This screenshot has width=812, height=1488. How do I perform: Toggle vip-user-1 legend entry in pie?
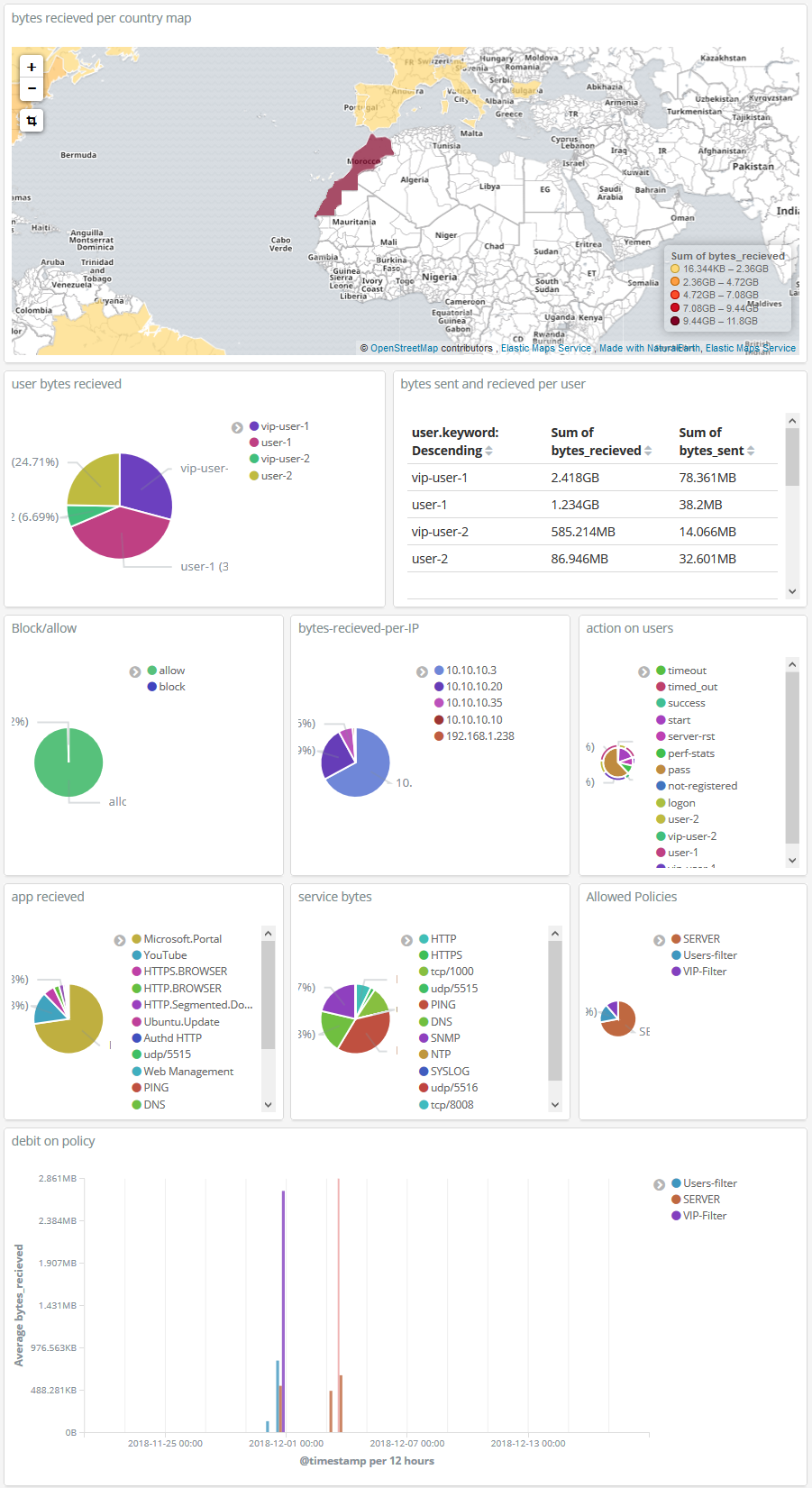click(284, 426)
